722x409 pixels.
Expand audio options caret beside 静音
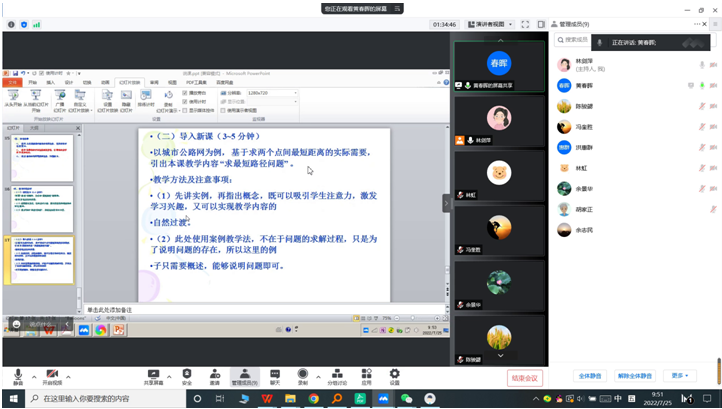point(34,377)
